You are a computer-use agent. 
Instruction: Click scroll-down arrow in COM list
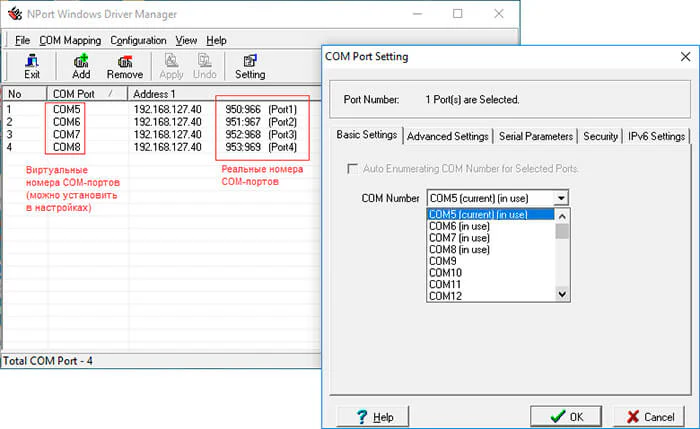pyautogui.click(x=562, y=294)
